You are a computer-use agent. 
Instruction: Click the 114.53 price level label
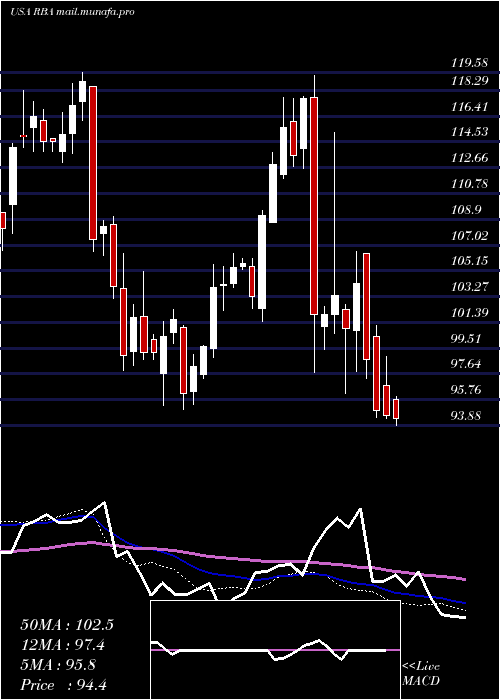(x=469, y=132)
